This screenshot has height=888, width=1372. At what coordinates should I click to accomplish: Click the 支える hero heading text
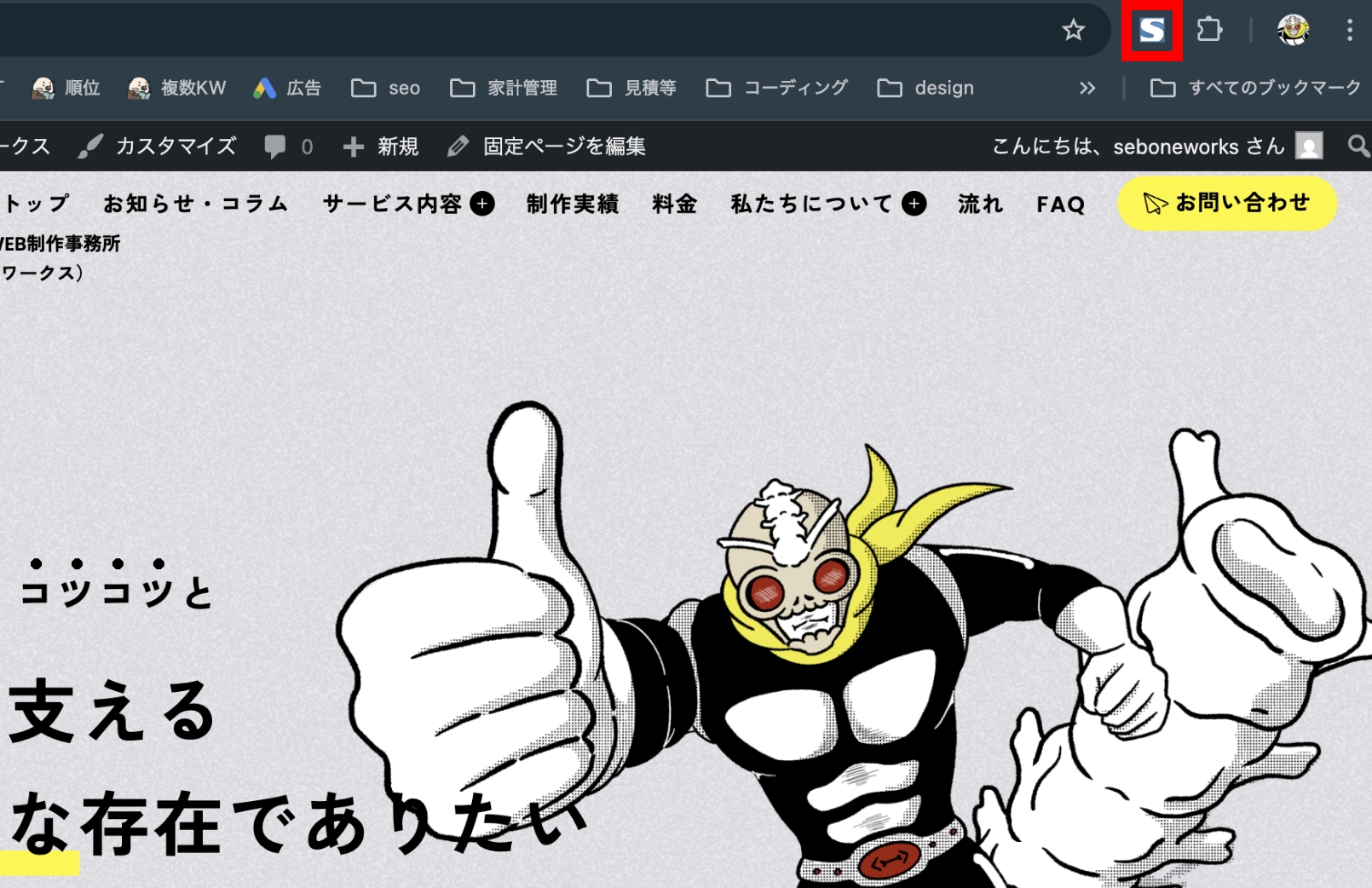(x=112, y=710)
